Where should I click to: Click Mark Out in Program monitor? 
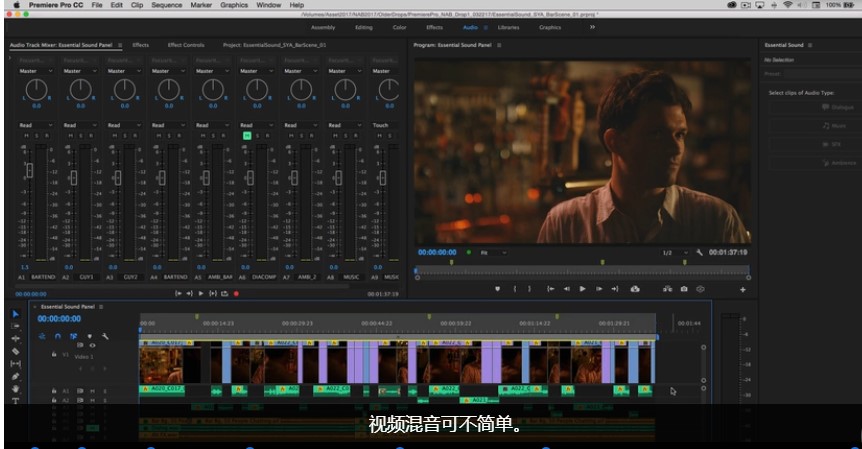point(529,289)
